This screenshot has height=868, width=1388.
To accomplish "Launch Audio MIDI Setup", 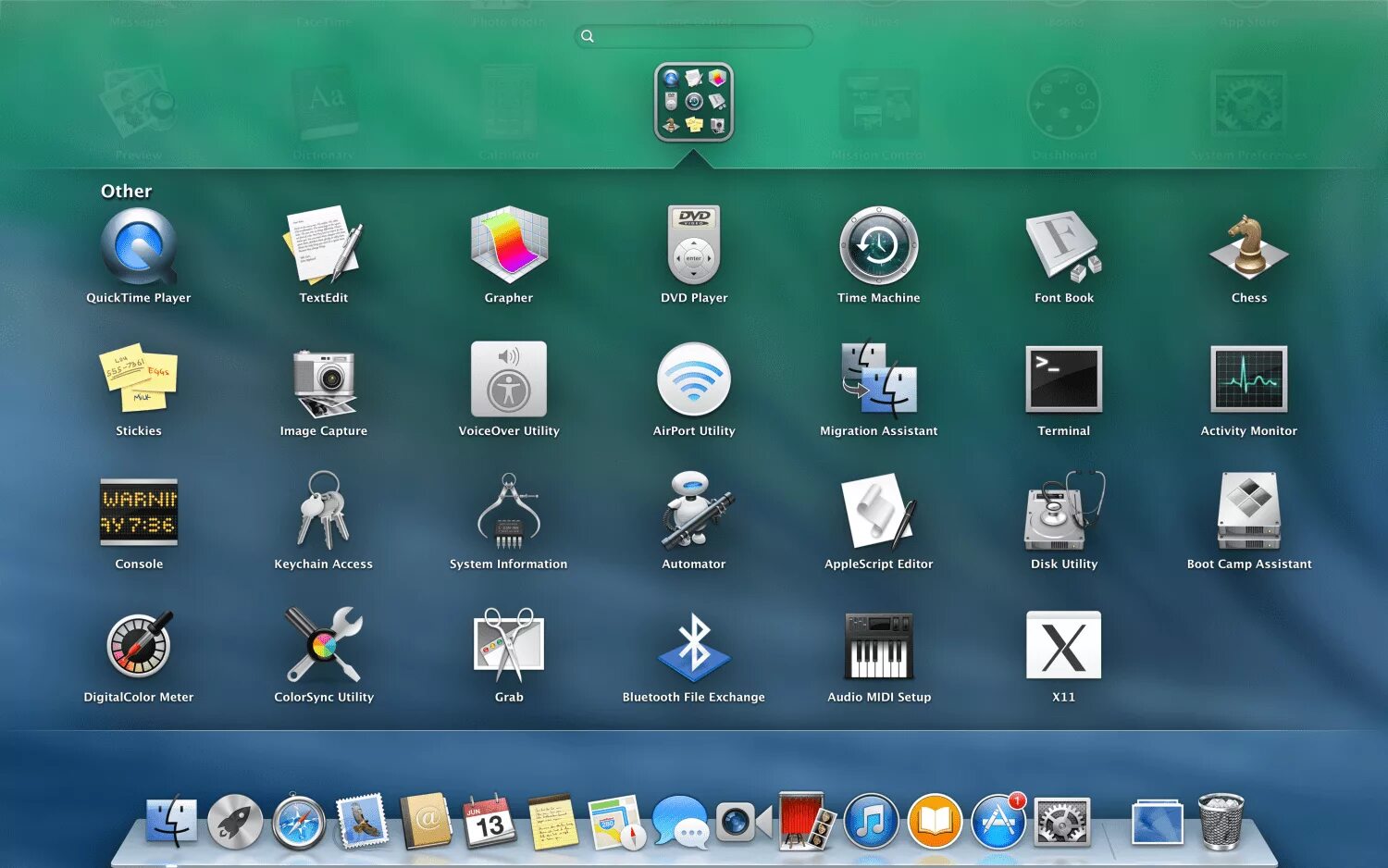I will 879,645.
